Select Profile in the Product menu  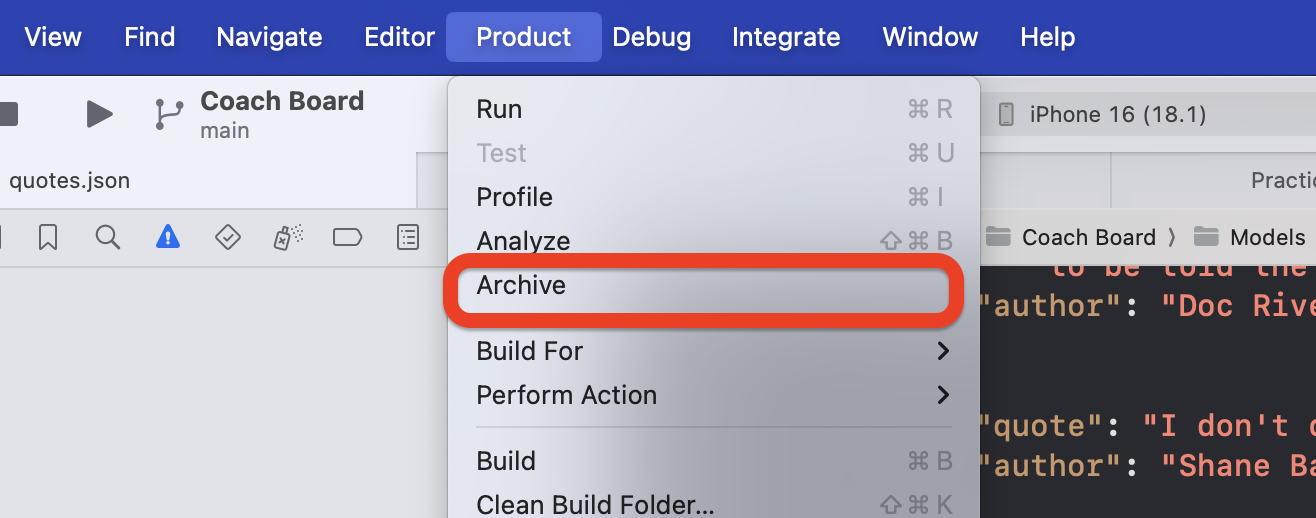point(515,197)
